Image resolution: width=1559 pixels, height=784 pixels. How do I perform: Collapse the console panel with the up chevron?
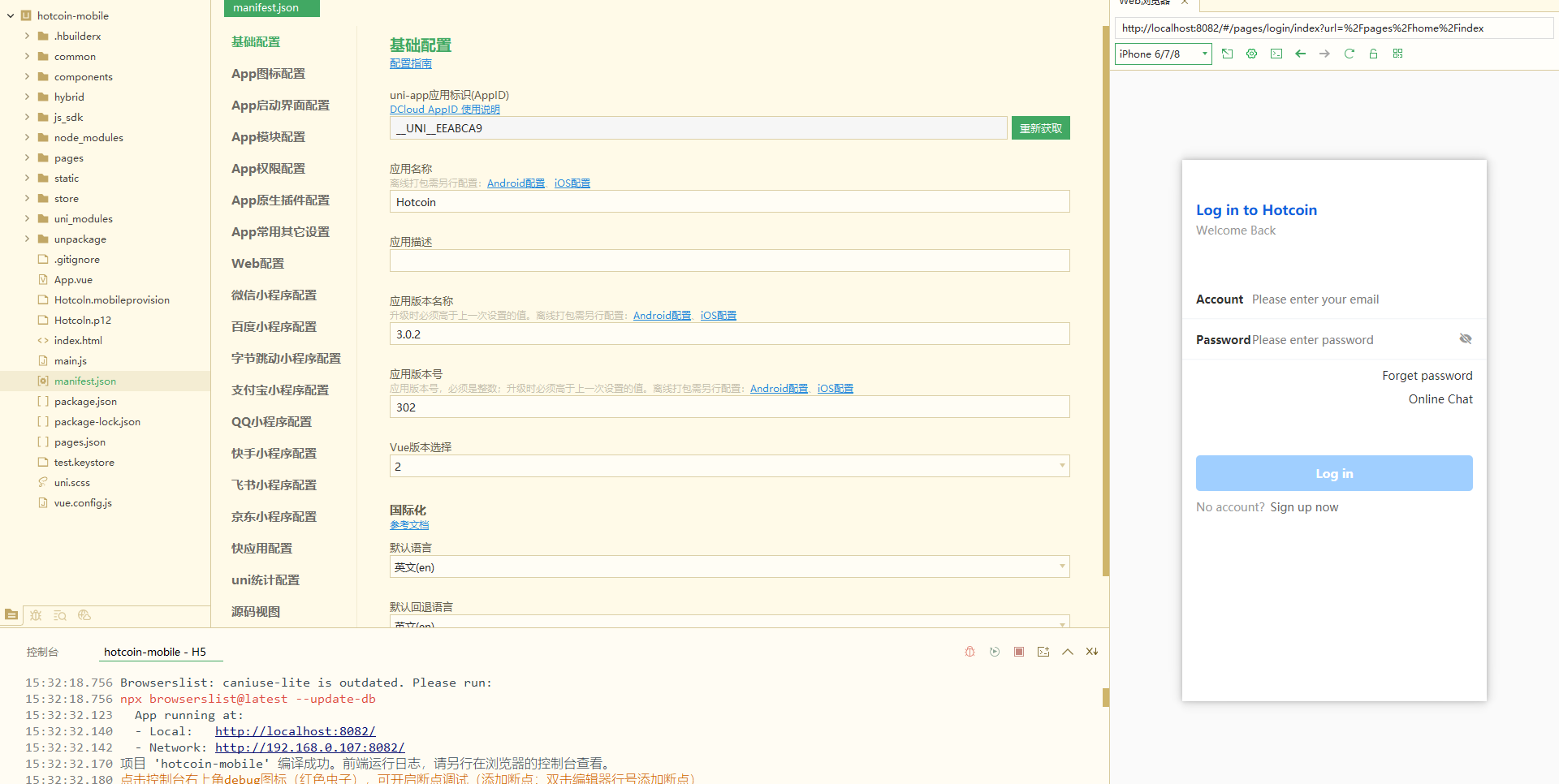click(1068, 652)
